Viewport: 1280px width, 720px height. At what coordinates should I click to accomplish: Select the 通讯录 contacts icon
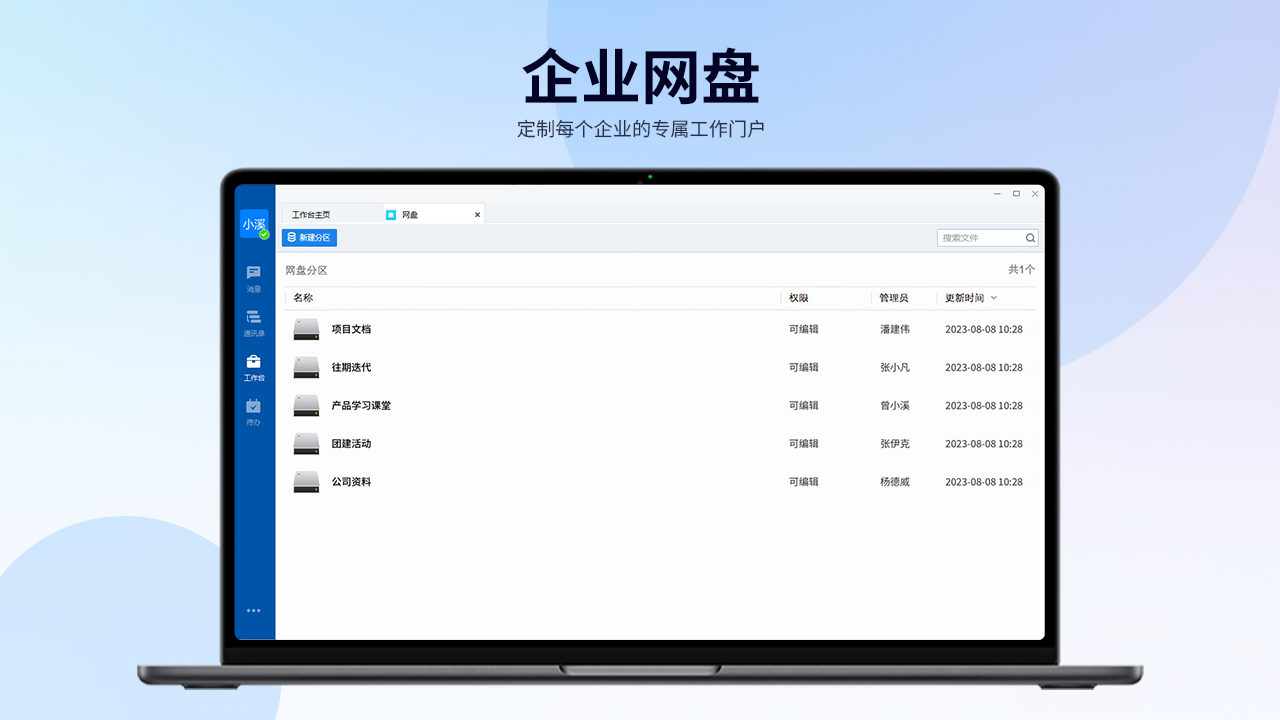[x=253, y=320]
